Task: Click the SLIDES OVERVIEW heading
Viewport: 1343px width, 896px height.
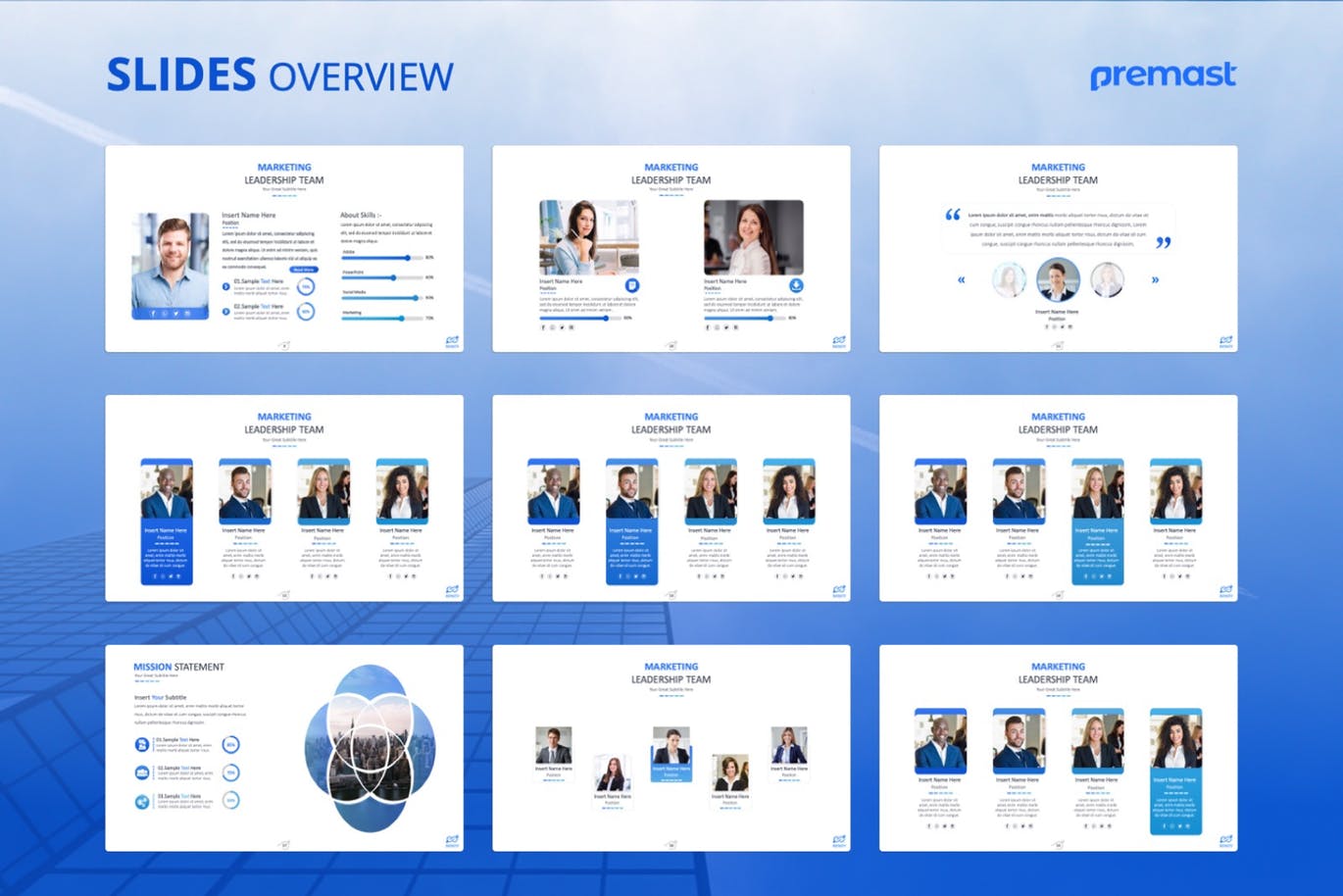Action: [x=279, y=76]
